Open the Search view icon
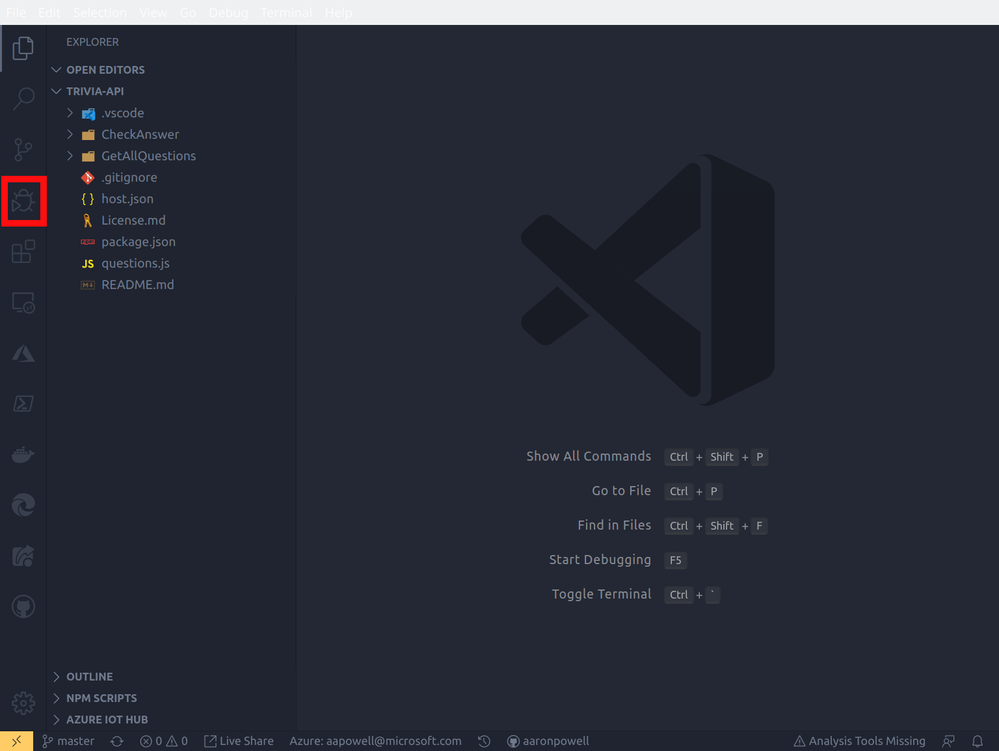The height and width of the screenshot is (751, 999). pyautogui.click(x=23, y=99)
